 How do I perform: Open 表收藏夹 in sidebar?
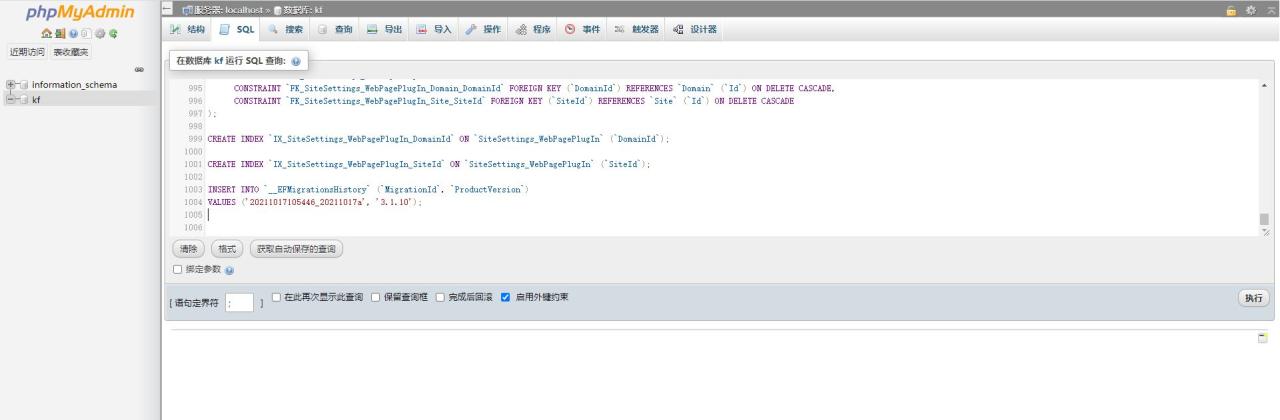tap(71, 52)
